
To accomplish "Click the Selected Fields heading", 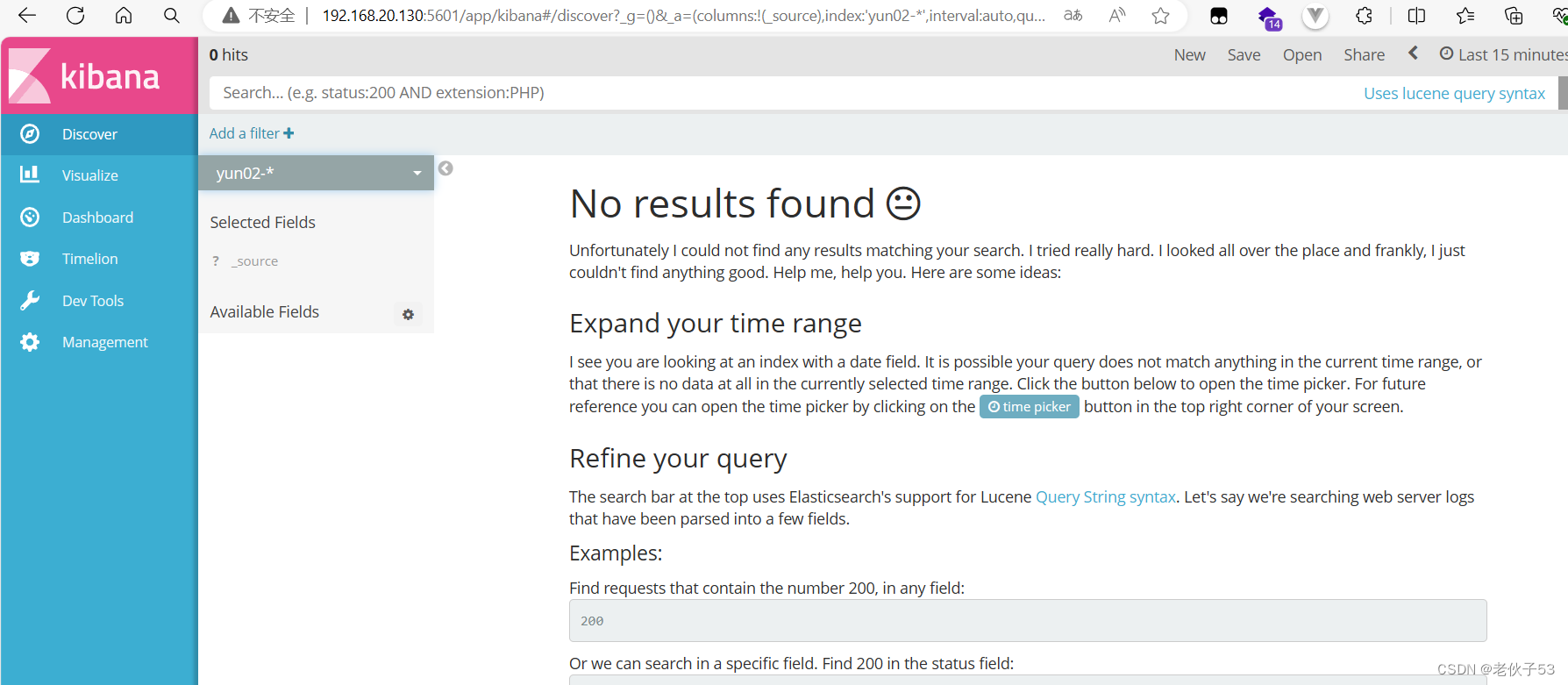I will click(262, 222).
